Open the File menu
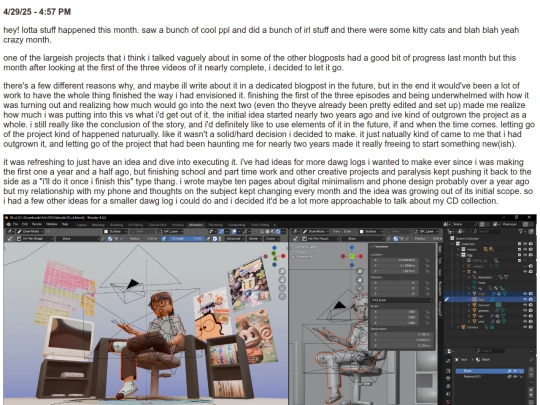The width and height of the screenshot is (540, 405). (x=15, y=225)
